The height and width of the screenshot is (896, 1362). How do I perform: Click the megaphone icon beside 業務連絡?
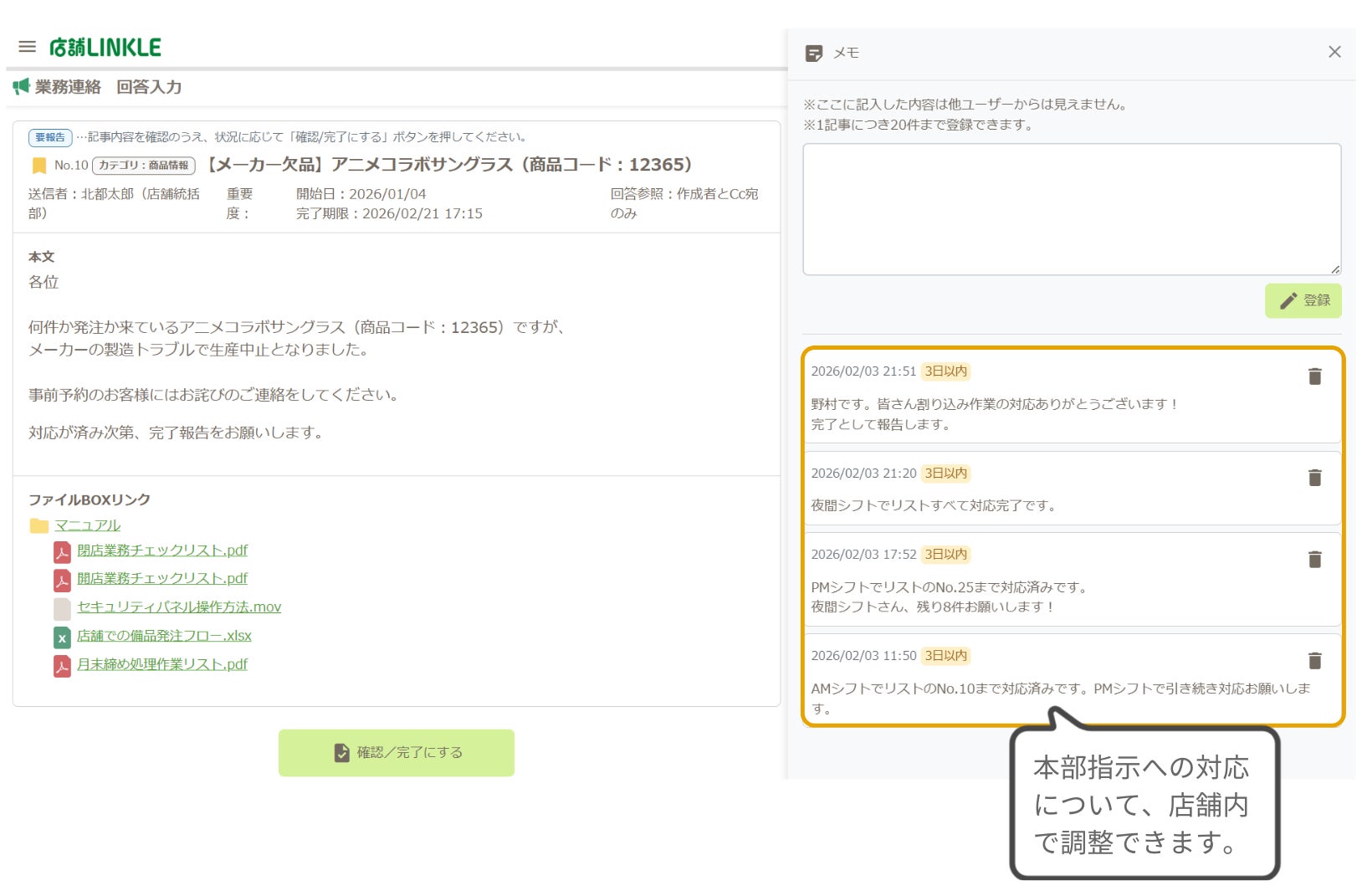coord(21,86)
